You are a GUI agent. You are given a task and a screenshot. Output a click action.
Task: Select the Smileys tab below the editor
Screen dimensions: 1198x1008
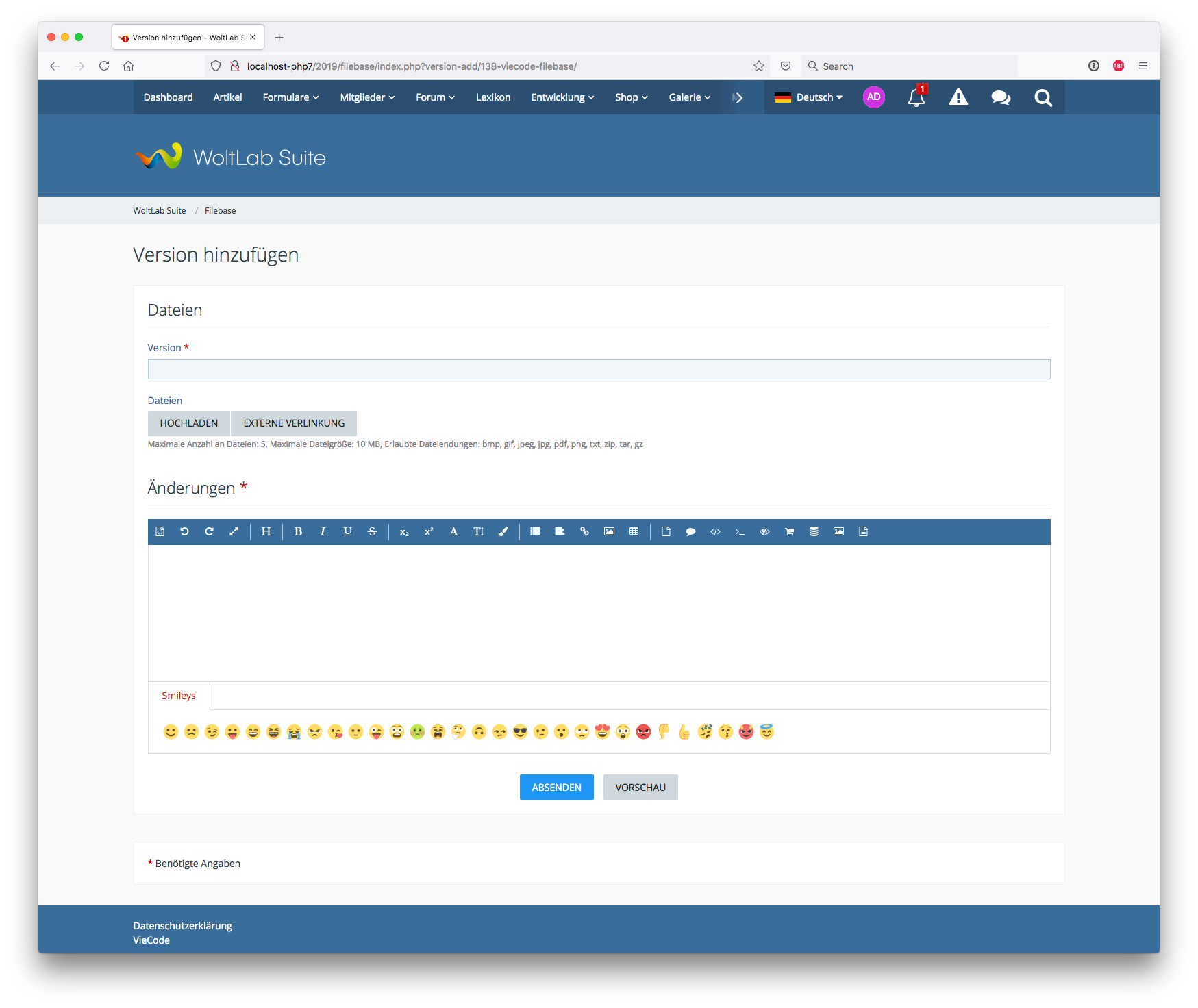tap(179, 696)
